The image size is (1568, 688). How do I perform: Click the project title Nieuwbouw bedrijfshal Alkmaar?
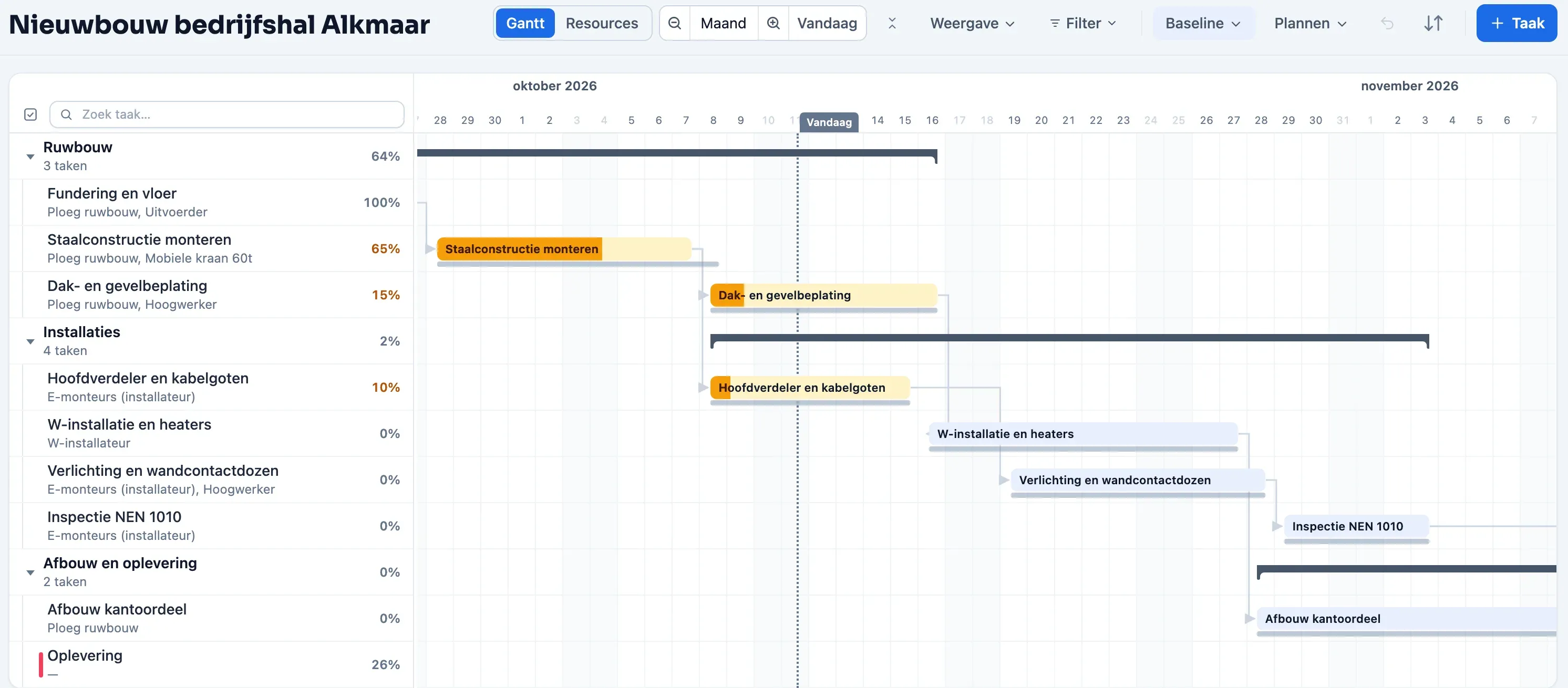[219, 24]
